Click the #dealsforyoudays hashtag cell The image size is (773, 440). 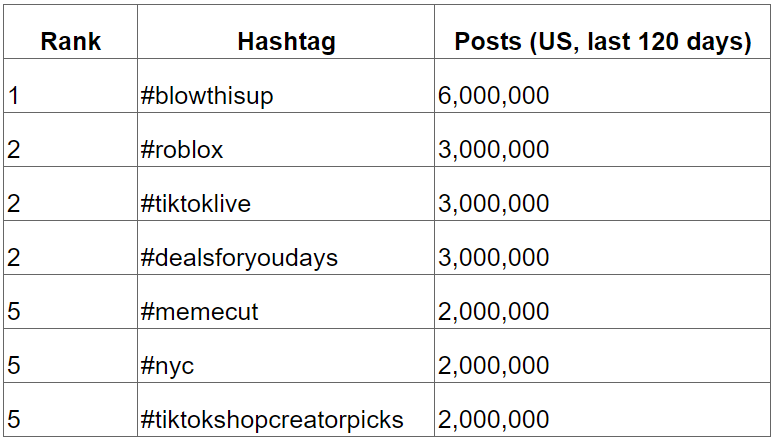click(240, 258)
